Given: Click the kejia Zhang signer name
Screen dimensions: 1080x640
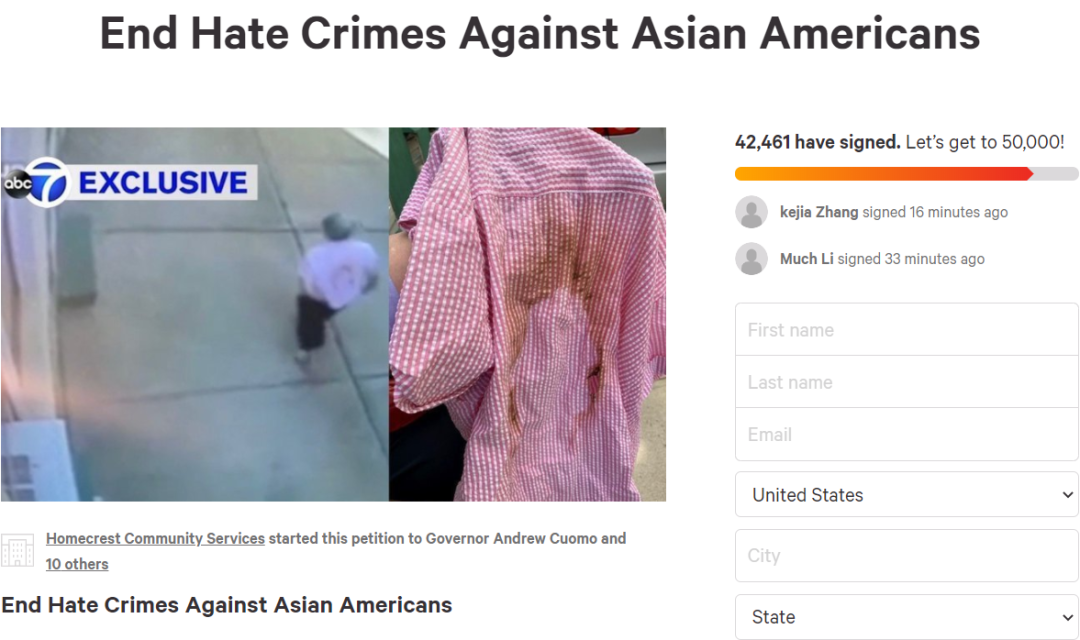Looking at the screenshot, I should [x=819, y=212].
